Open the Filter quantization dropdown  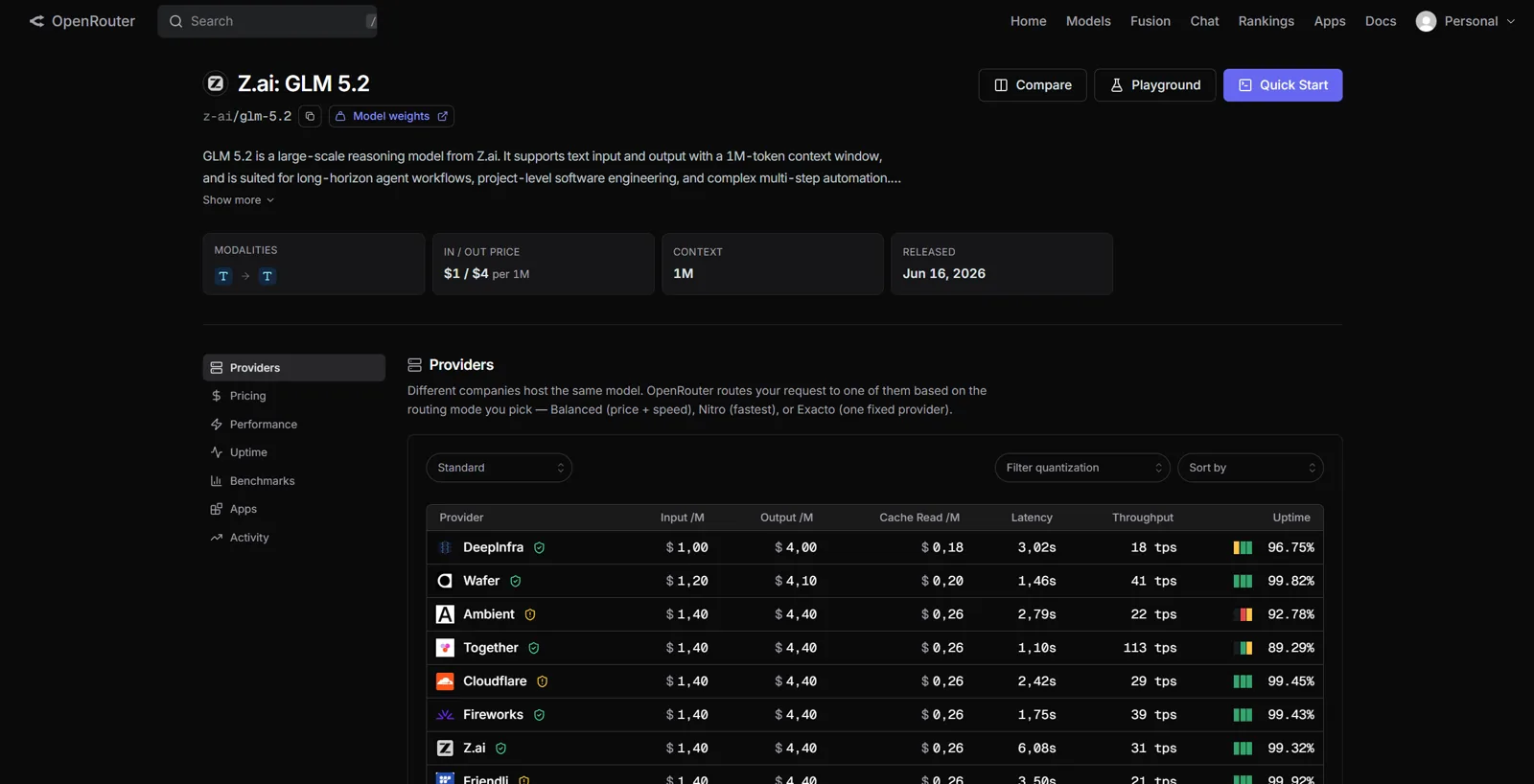click(x=1082, y=468)
